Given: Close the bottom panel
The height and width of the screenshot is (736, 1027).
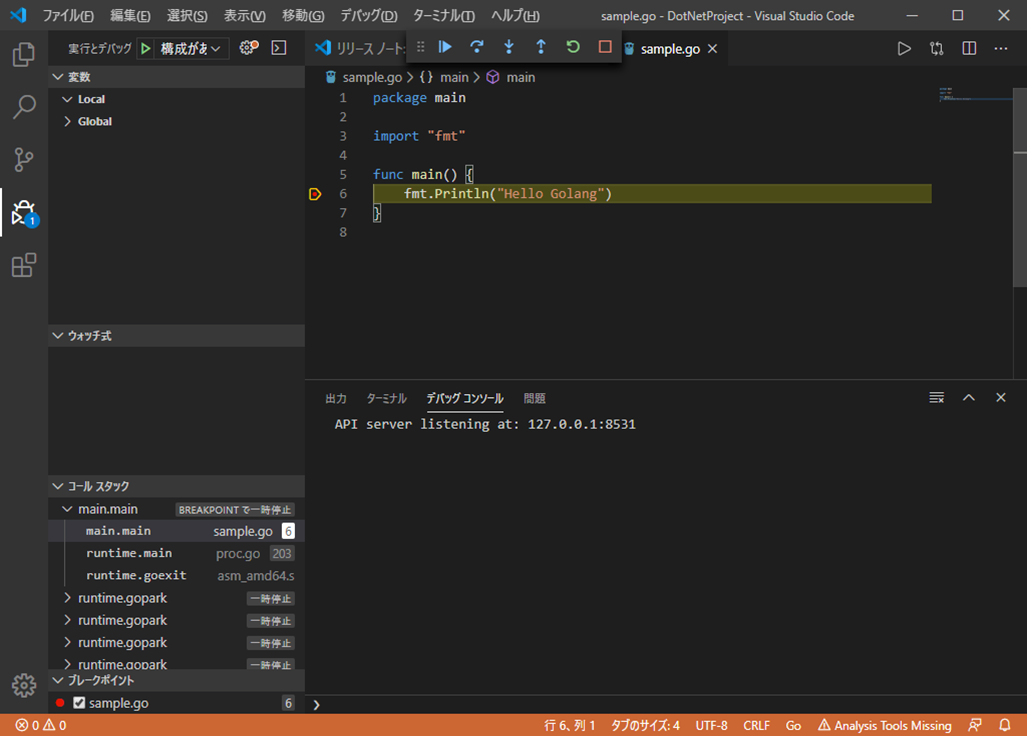Looking at the screenshot, I should (x=1001, y=397).
